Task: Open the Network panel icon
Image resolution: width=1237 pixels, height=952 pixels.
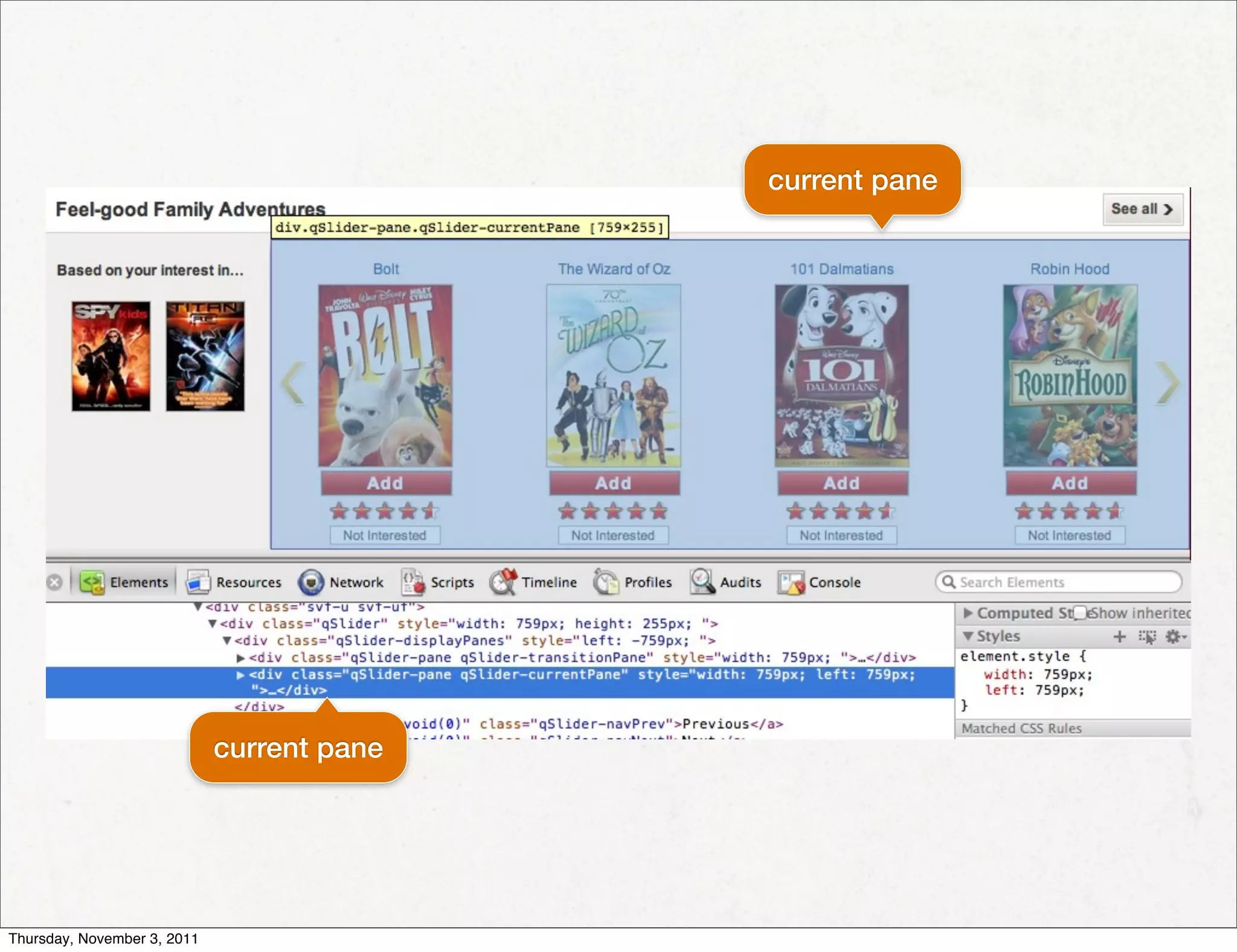Action: (x=311, y=582)
